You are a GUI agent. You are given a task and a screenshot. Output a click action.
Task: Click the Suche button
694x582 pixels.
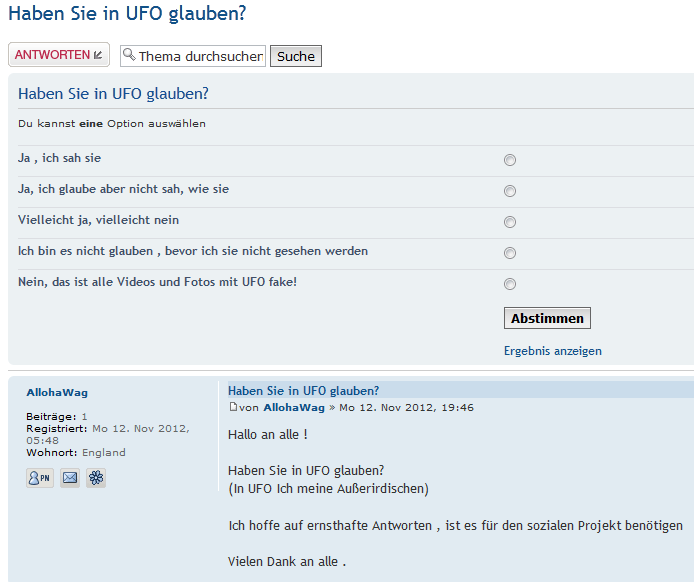pos(296,56)
